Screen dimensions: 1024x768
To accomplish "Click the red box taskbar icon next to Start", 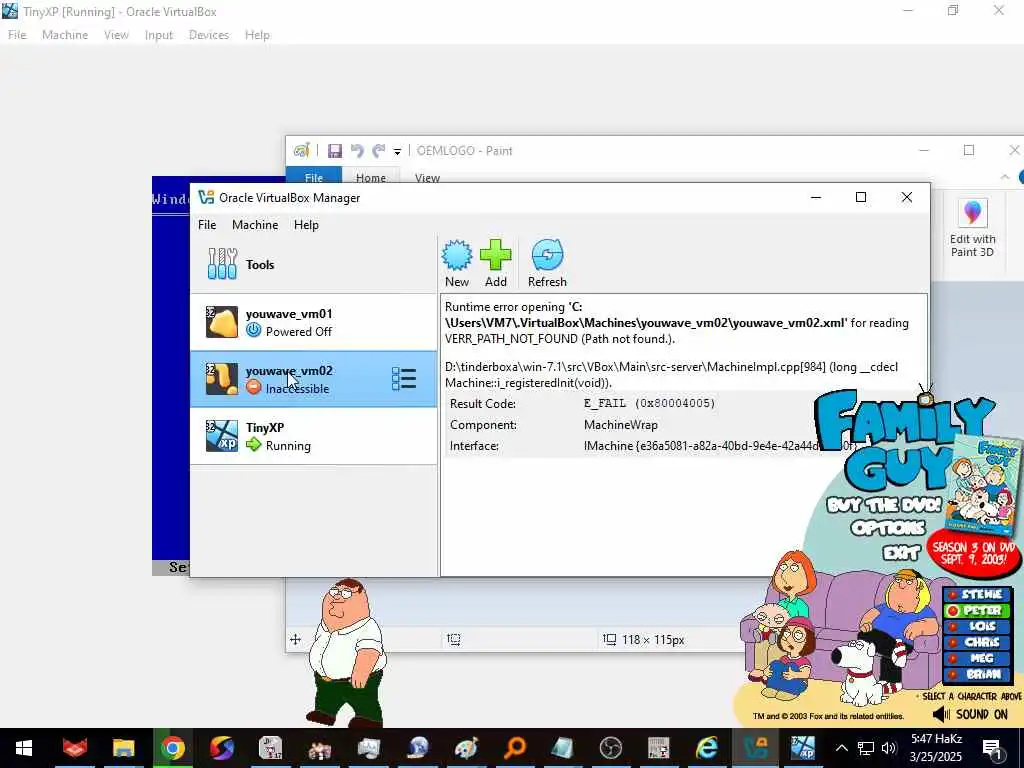I will [75, 748].
